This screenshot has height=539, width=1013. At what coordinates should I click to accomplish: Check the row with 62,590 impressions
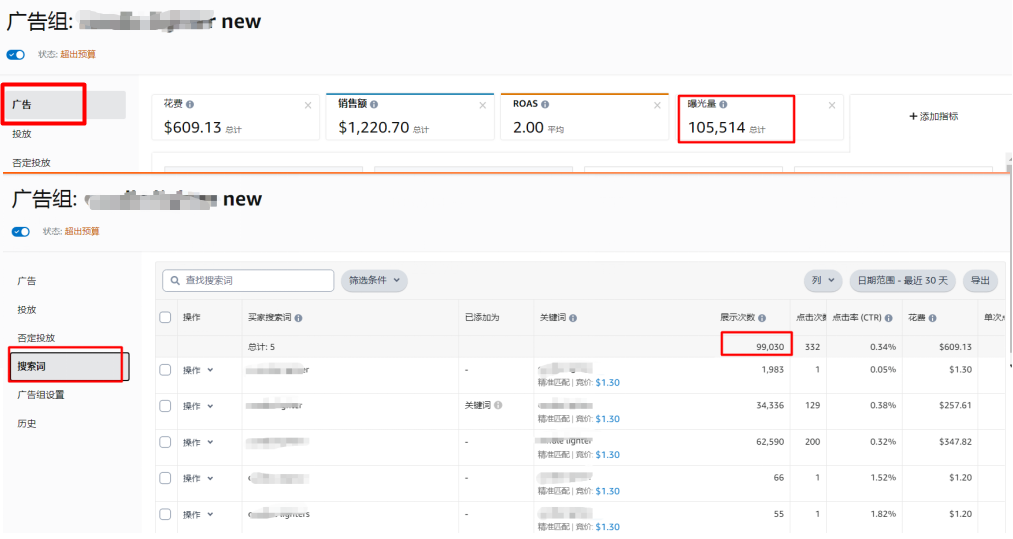166,442
